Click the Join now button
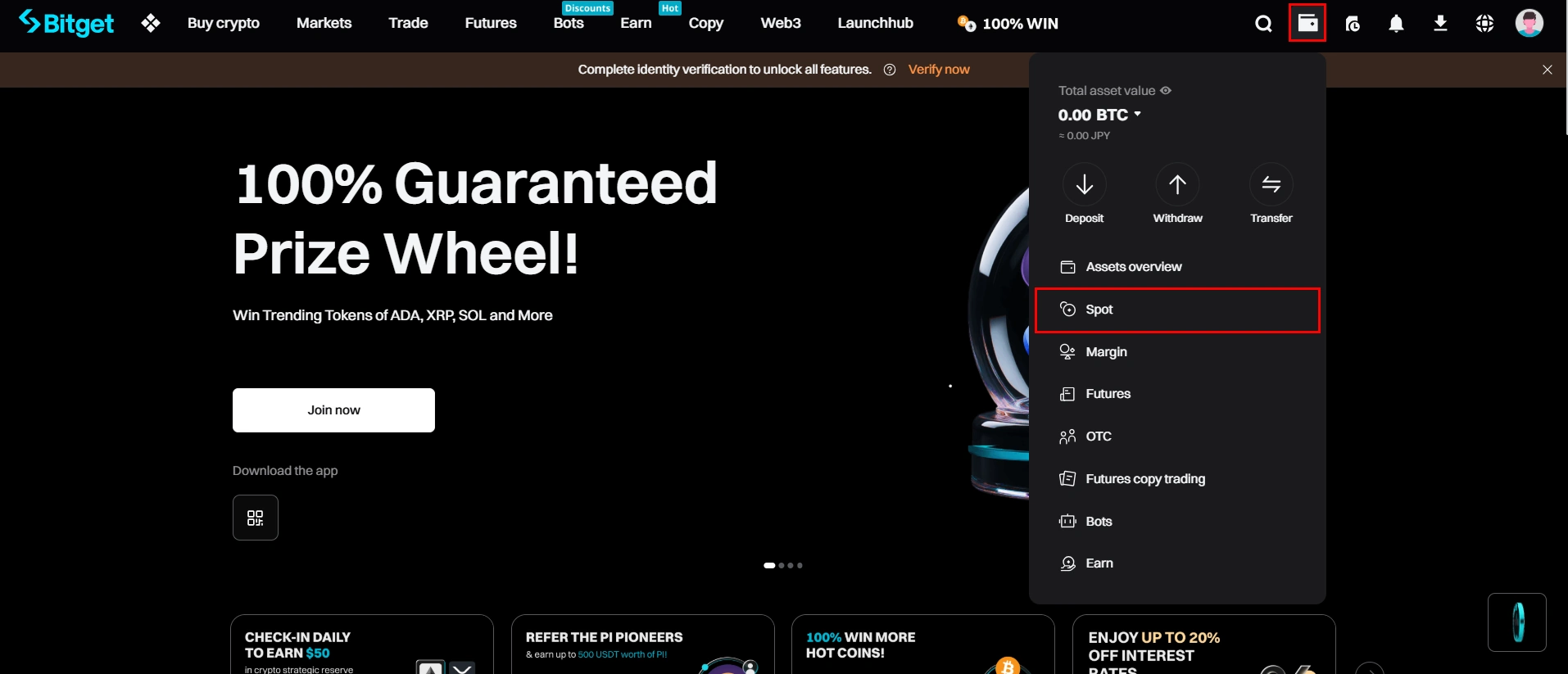 pos(333,410)
